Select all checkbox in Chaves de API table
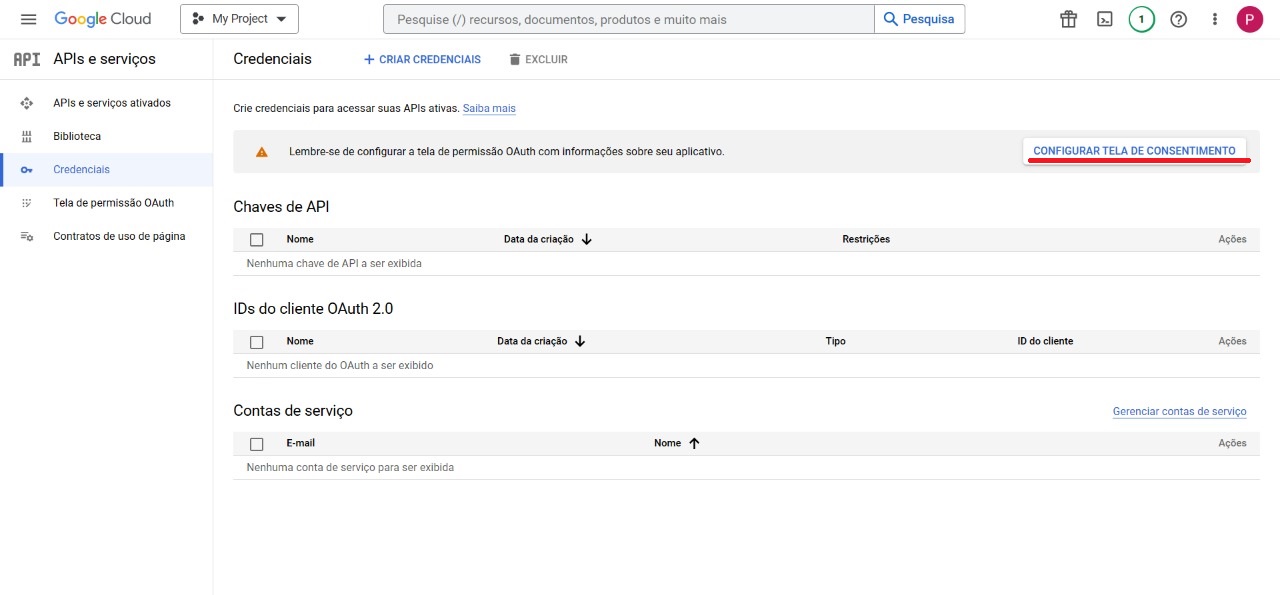The width and height of the screenshot is (1280, 595). (x=257, y=240)
